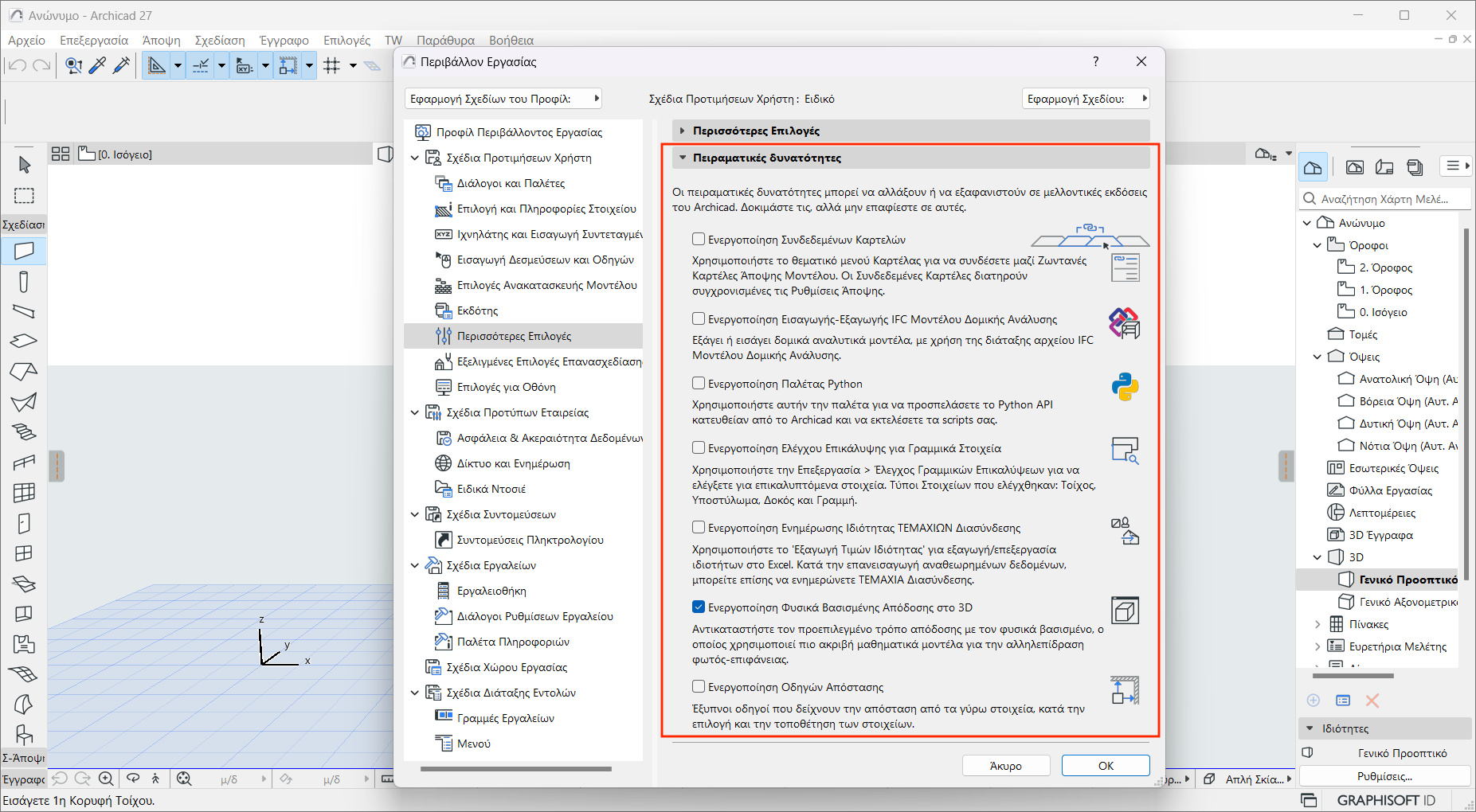Open 1. Όροφος story in Navigator
Screen dimensions: 1476x812
point(1385,290)
